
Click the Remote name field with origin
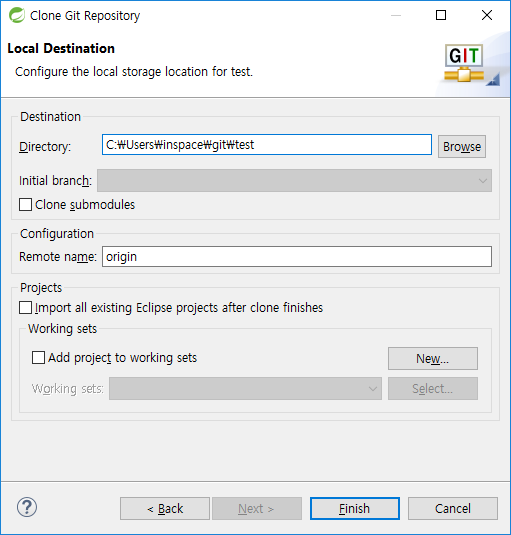coord(297,257)
